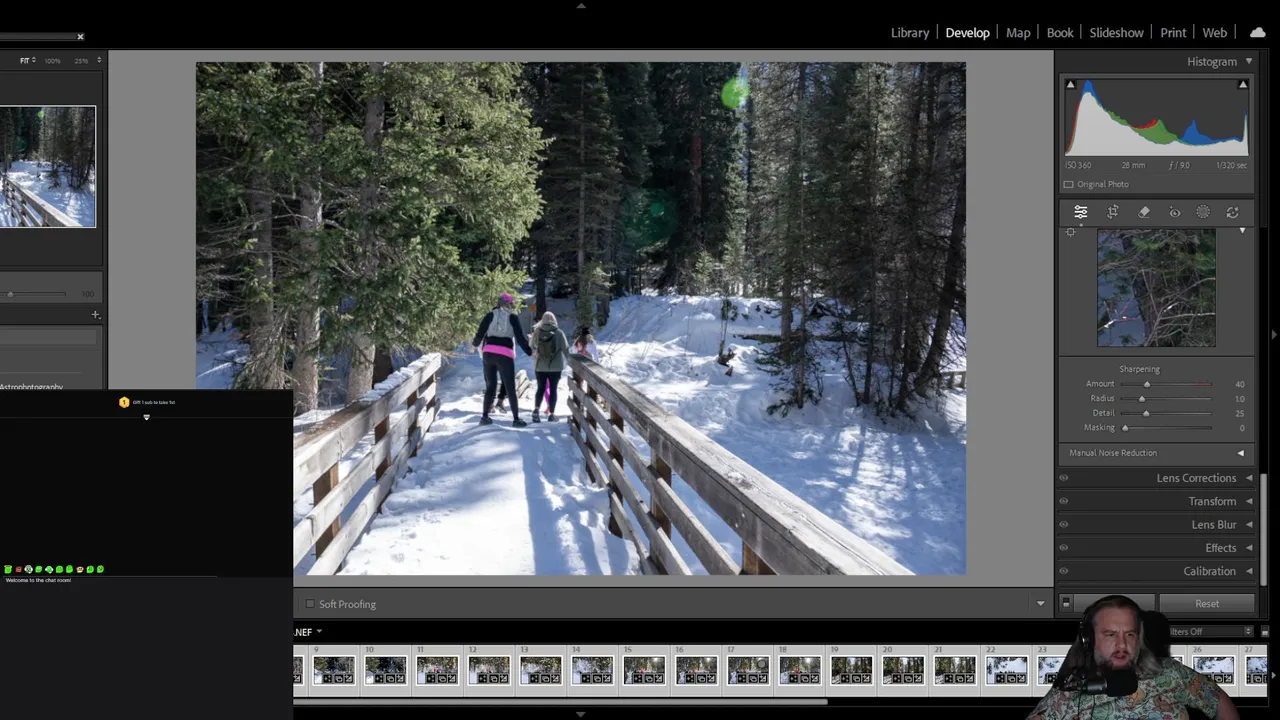
Task: Switch to the Book module
Action: click(1060, 33)
